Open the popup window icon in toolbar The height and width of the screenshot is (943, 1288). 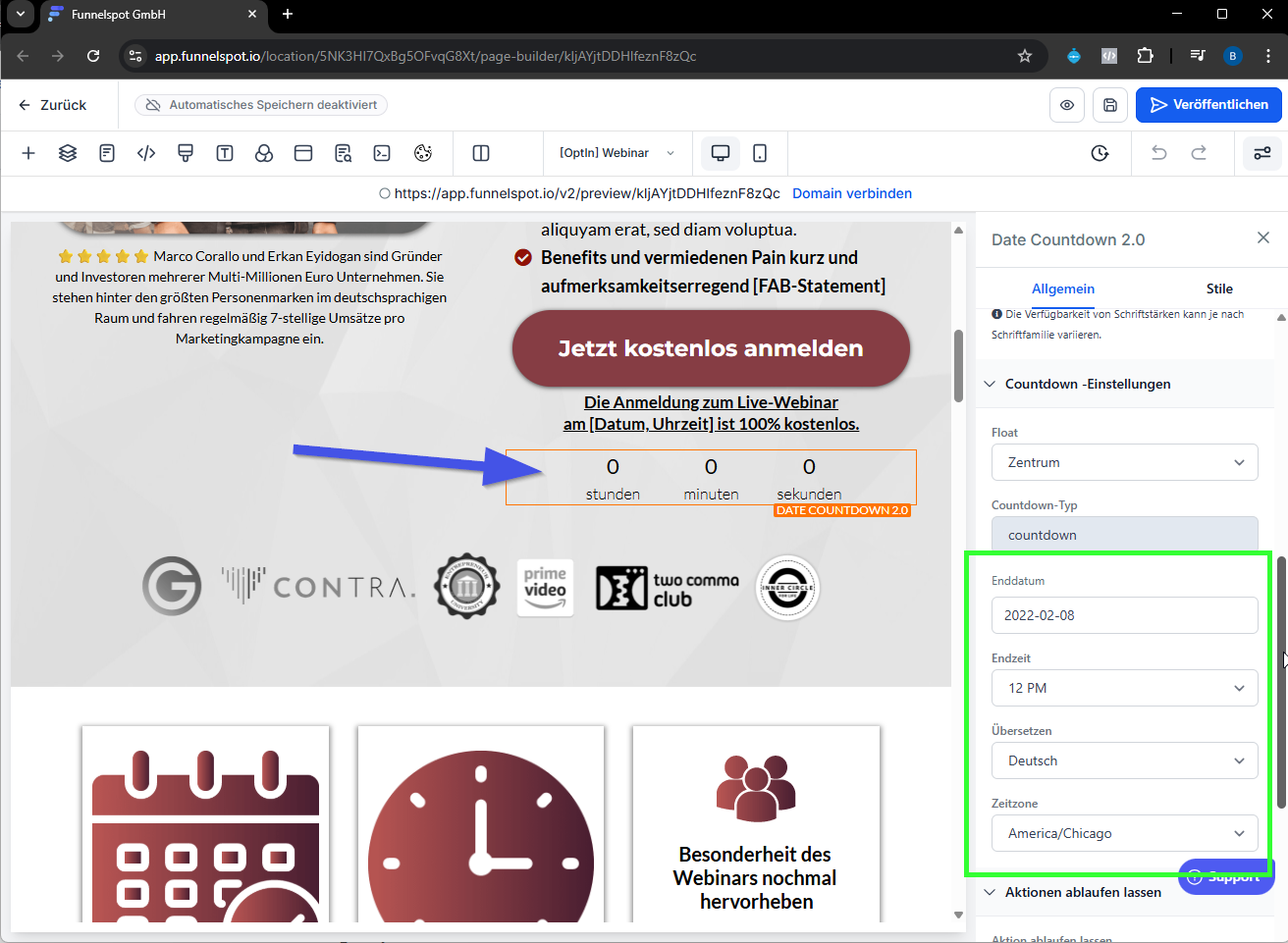pyautogui.click(x=303, y=153)
